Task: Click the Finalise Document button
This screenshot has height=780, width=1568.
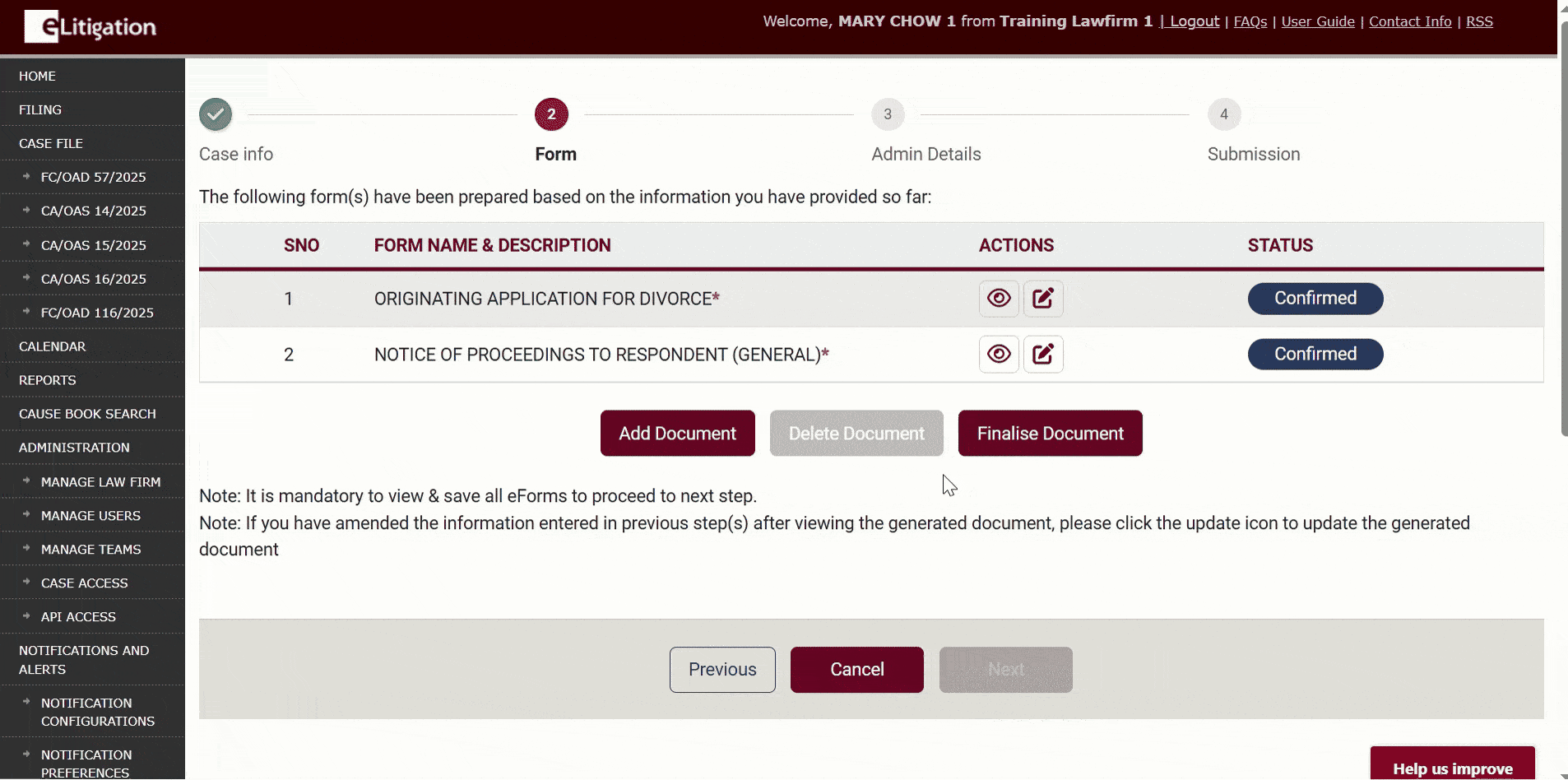Action: click(x=1050, y=434)
